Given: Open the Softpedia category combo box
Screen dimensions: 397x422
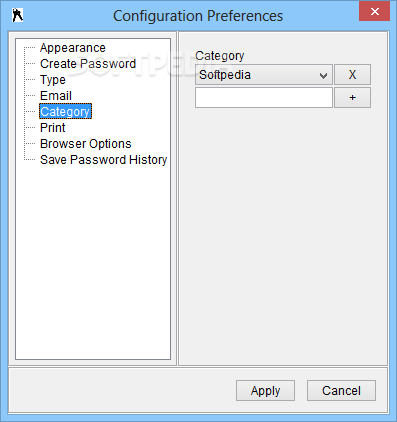Looking at the screenshot, I should [x=264, y=75].
